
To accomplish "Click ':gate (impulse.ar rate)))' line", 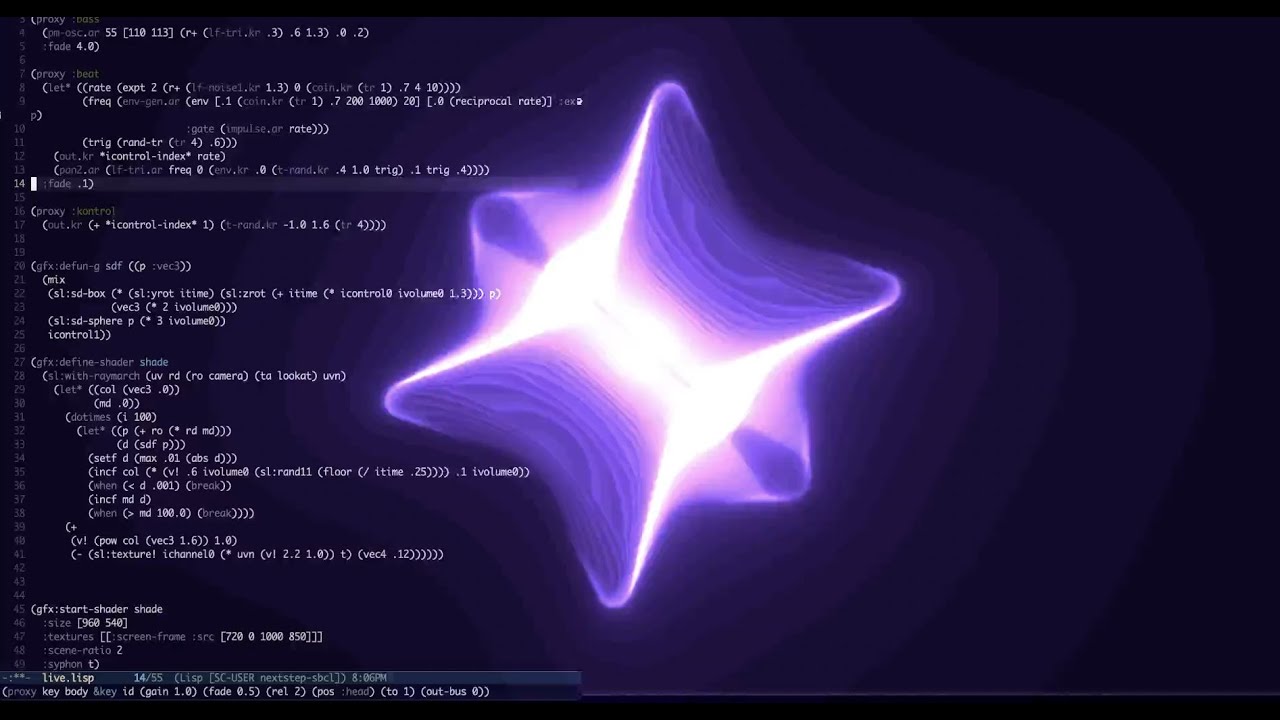I will pos(258,129).
